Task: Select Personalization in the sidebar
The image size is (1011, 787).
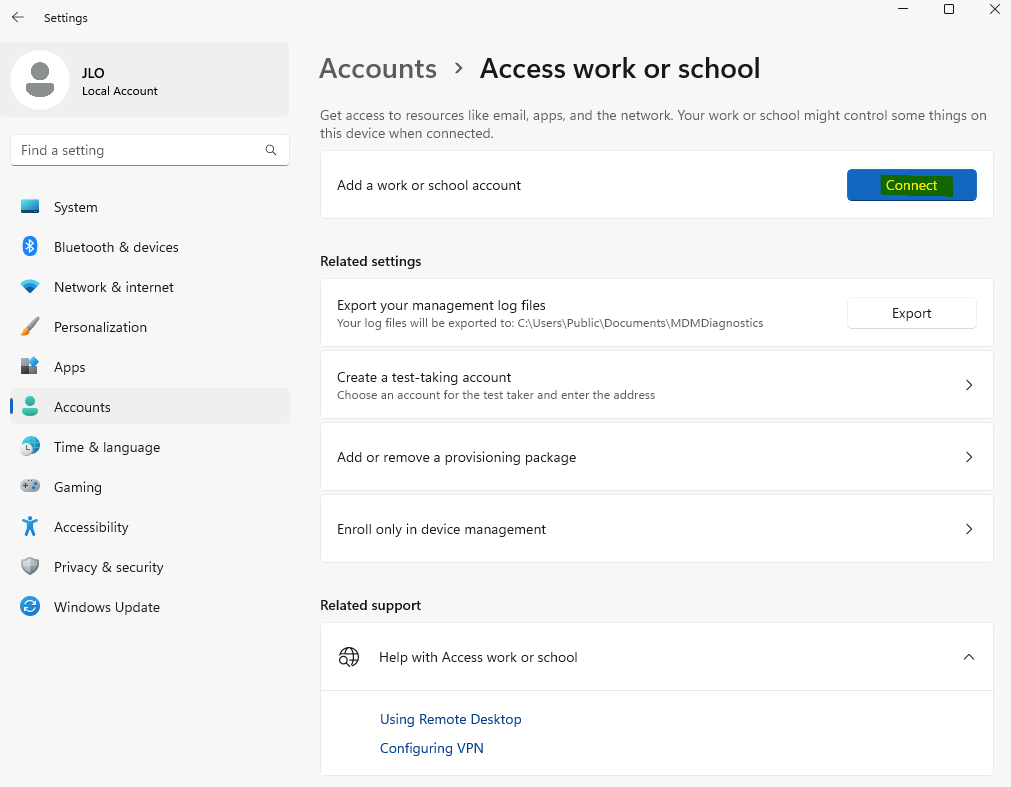Action: coord(150,327)
